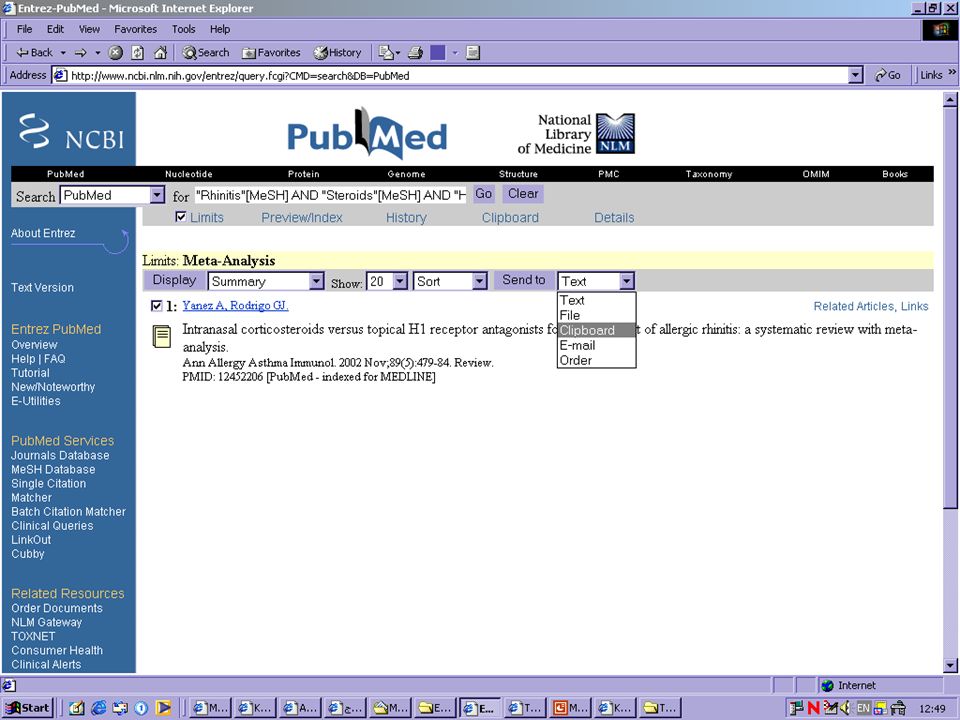This screenshot has width=960, height=720.
Task: Uncheck the checkbox for citation 1
Action: [x=157, y=306]
